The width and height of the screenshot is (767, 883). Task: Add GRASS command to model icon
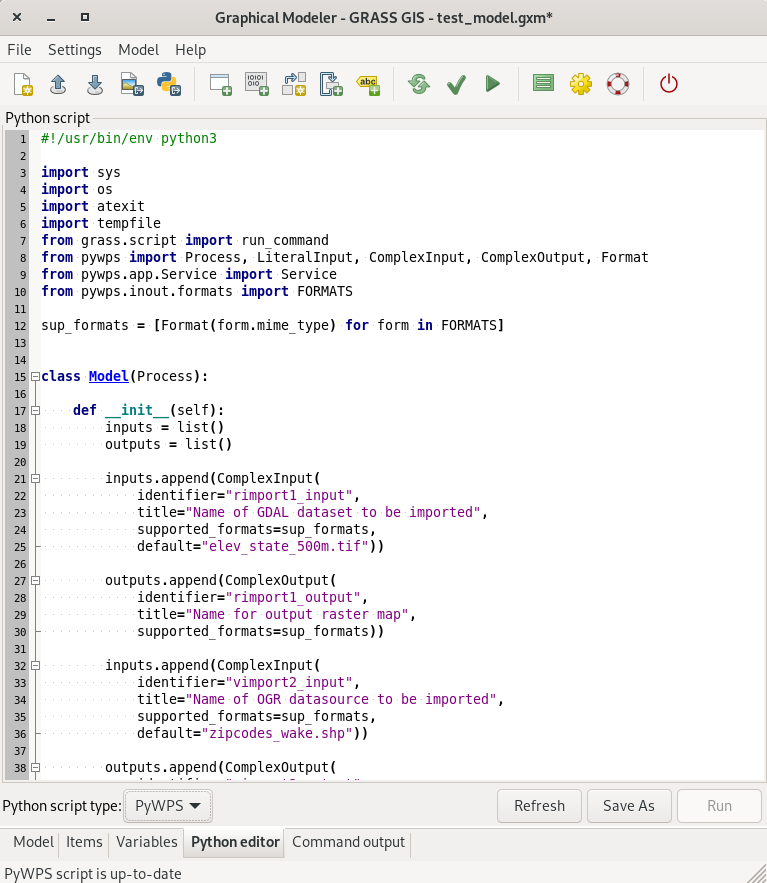point(220,84)
